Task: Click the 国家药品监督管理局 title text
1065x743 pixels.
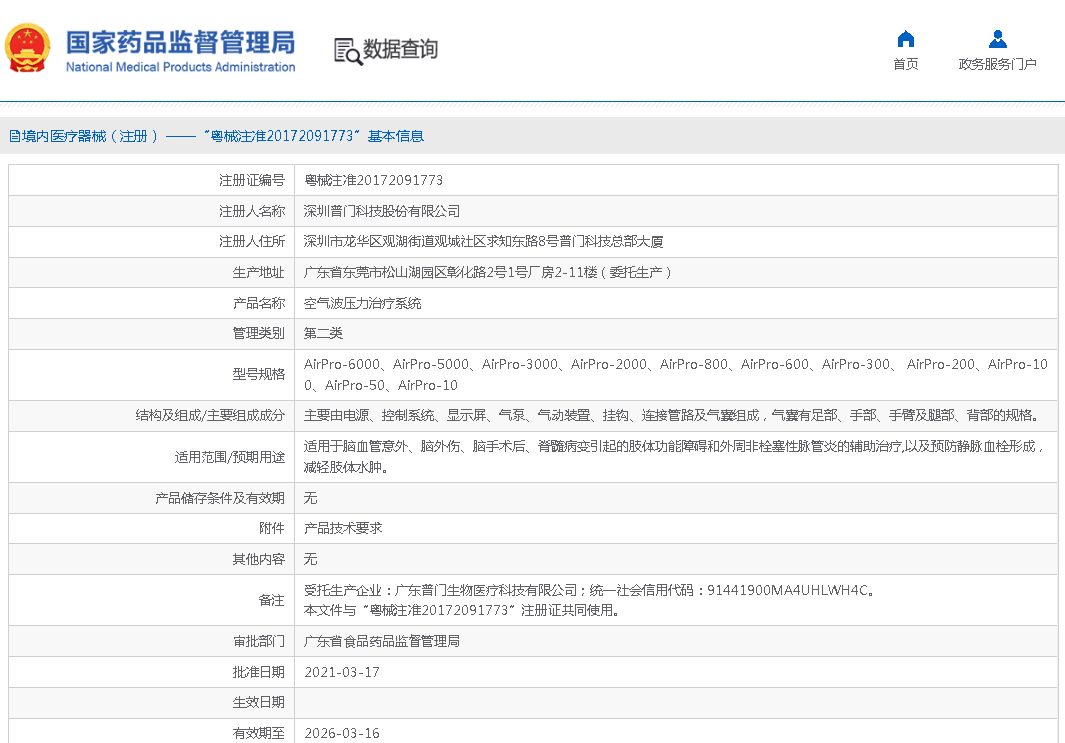Action: pos(180,42)
